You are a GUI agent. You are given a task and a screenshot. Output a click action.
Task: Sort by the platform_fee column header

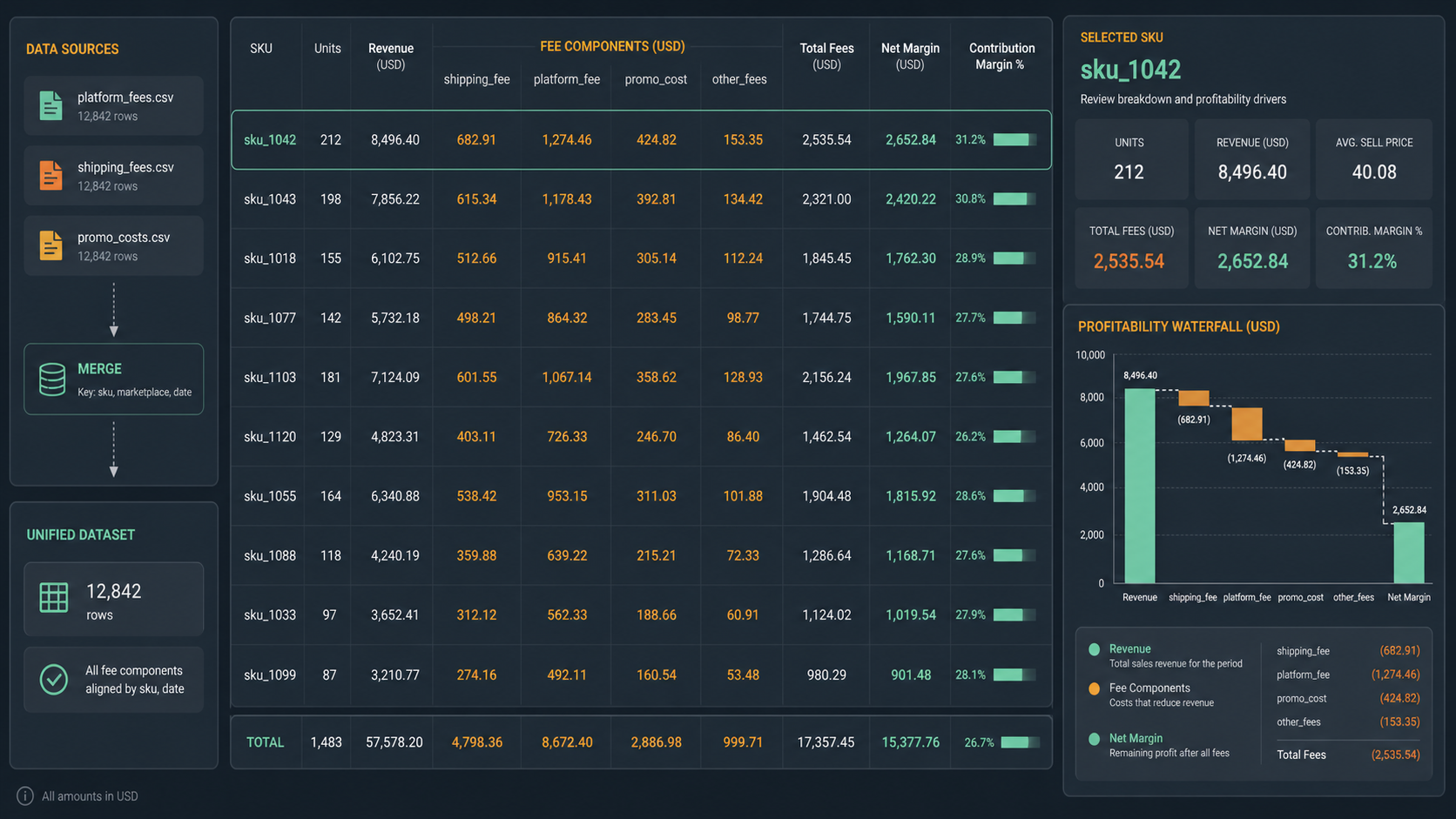(x=567, y=79)
